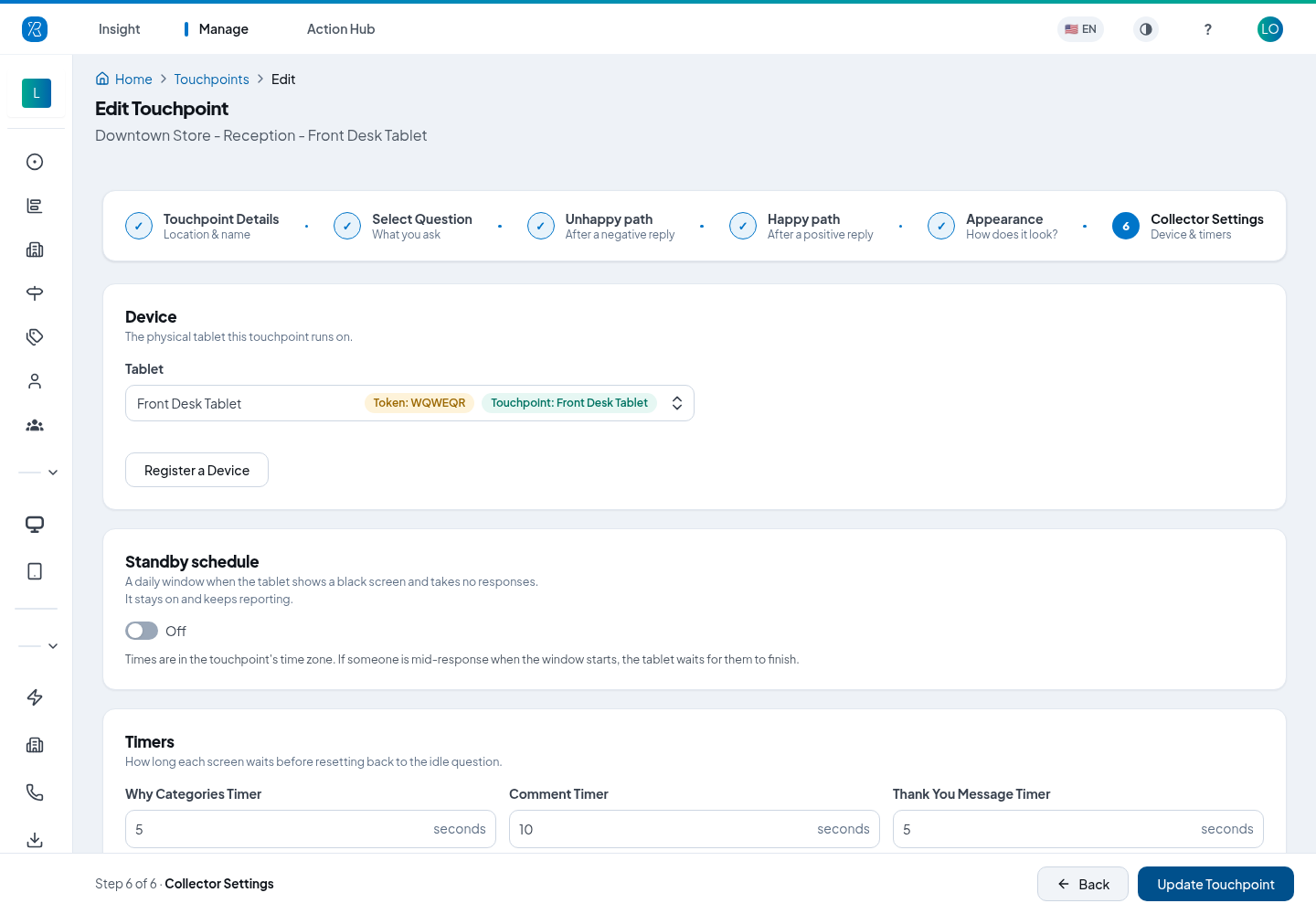Go to Unhappy path step

click(x=601, y=226)
